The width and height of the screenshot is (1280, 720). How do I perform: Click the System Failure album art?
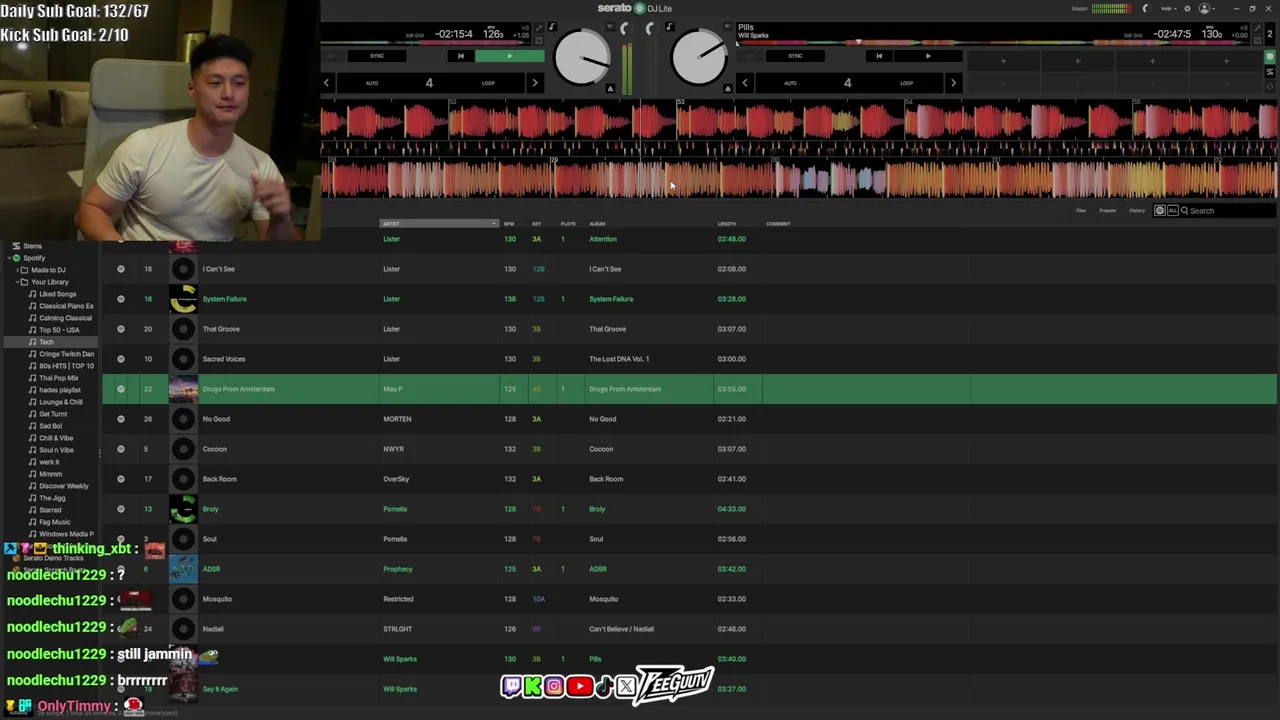pos(183,299)
